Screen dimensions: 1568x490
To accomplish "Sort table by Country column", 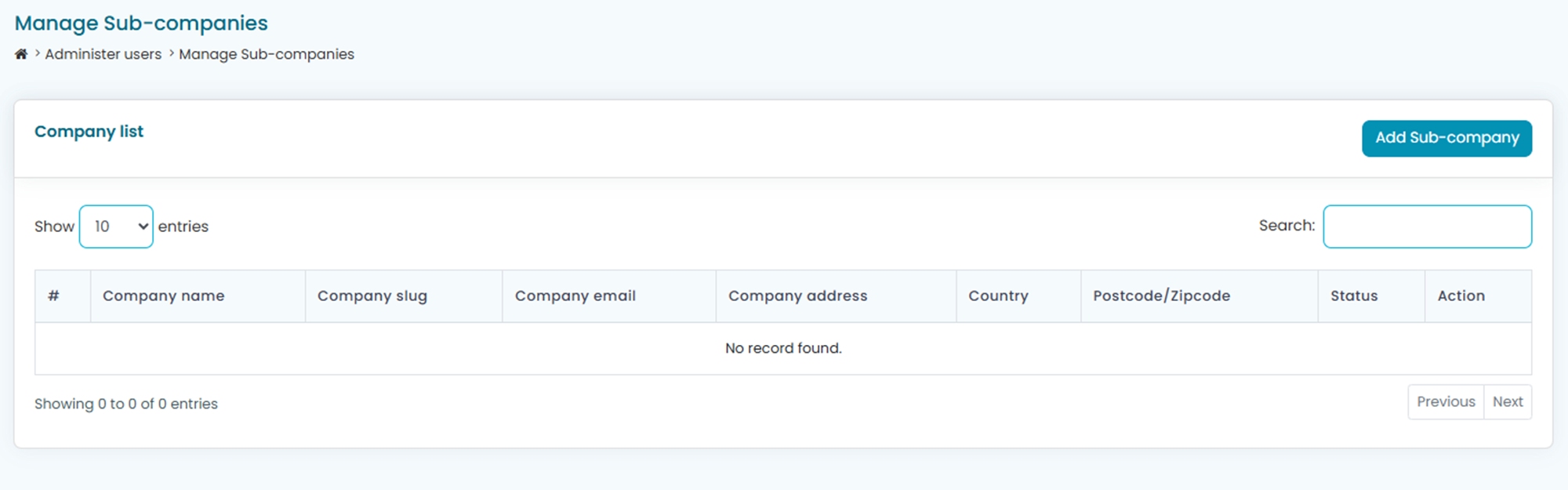I will click(997, 296).
